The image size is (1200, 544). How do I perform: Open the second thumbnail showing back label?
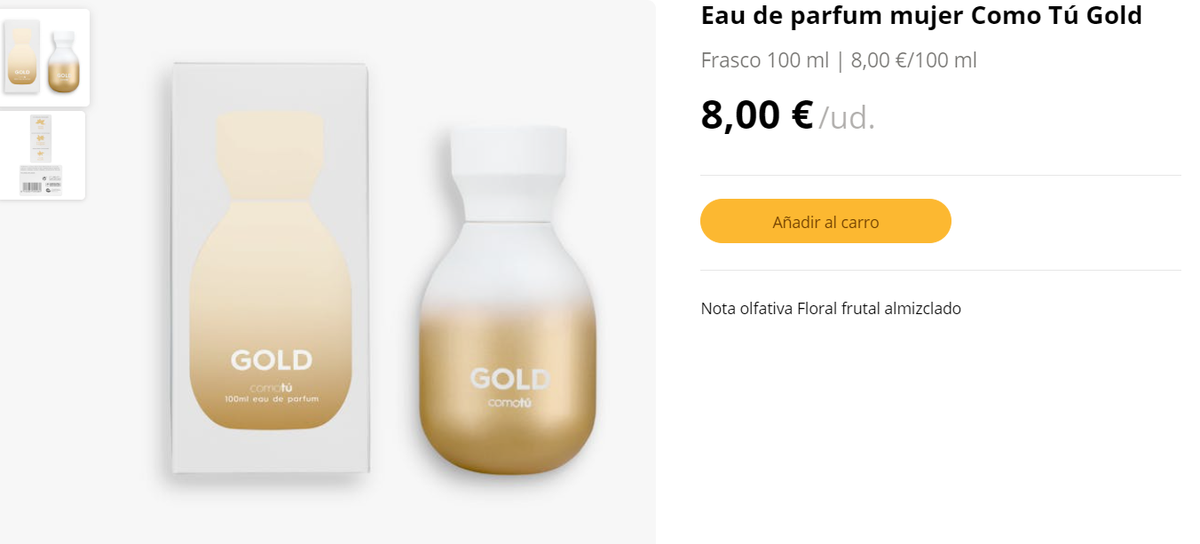click(x=42, y=155)
